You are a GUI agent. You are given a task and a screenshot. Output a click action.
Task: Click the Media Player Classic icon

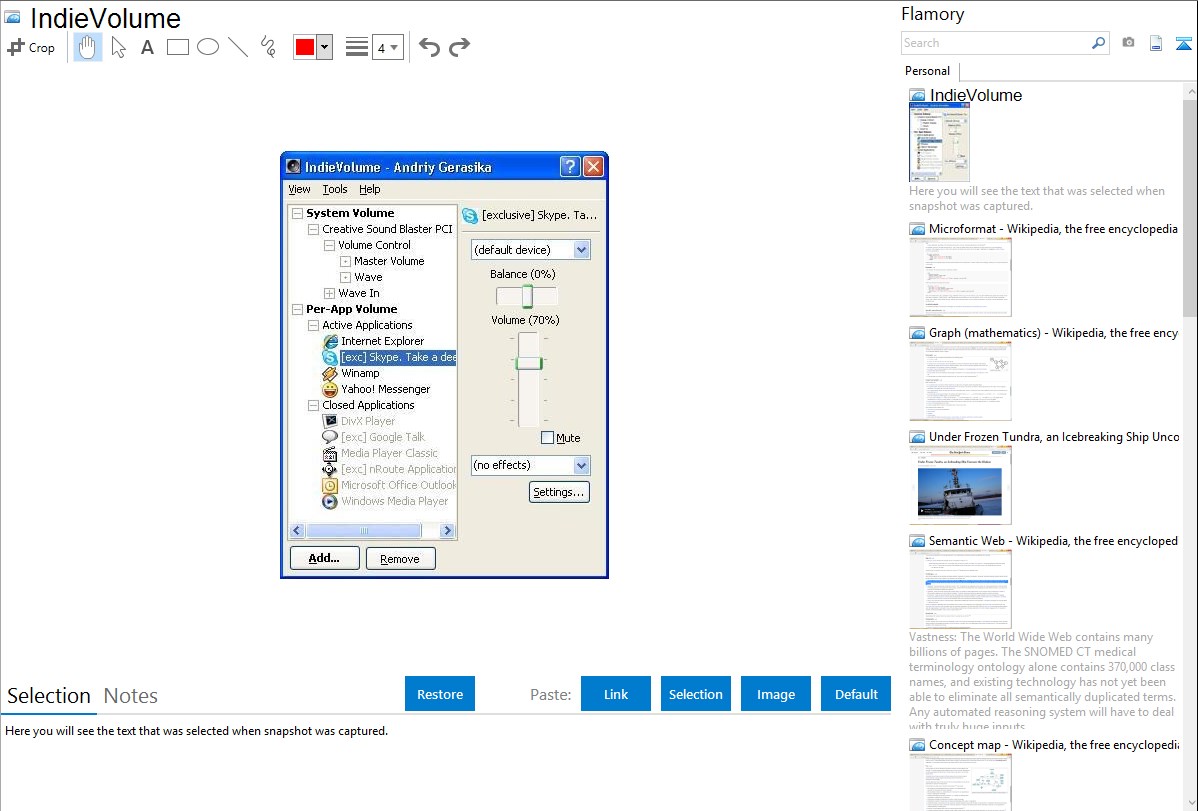330,453
